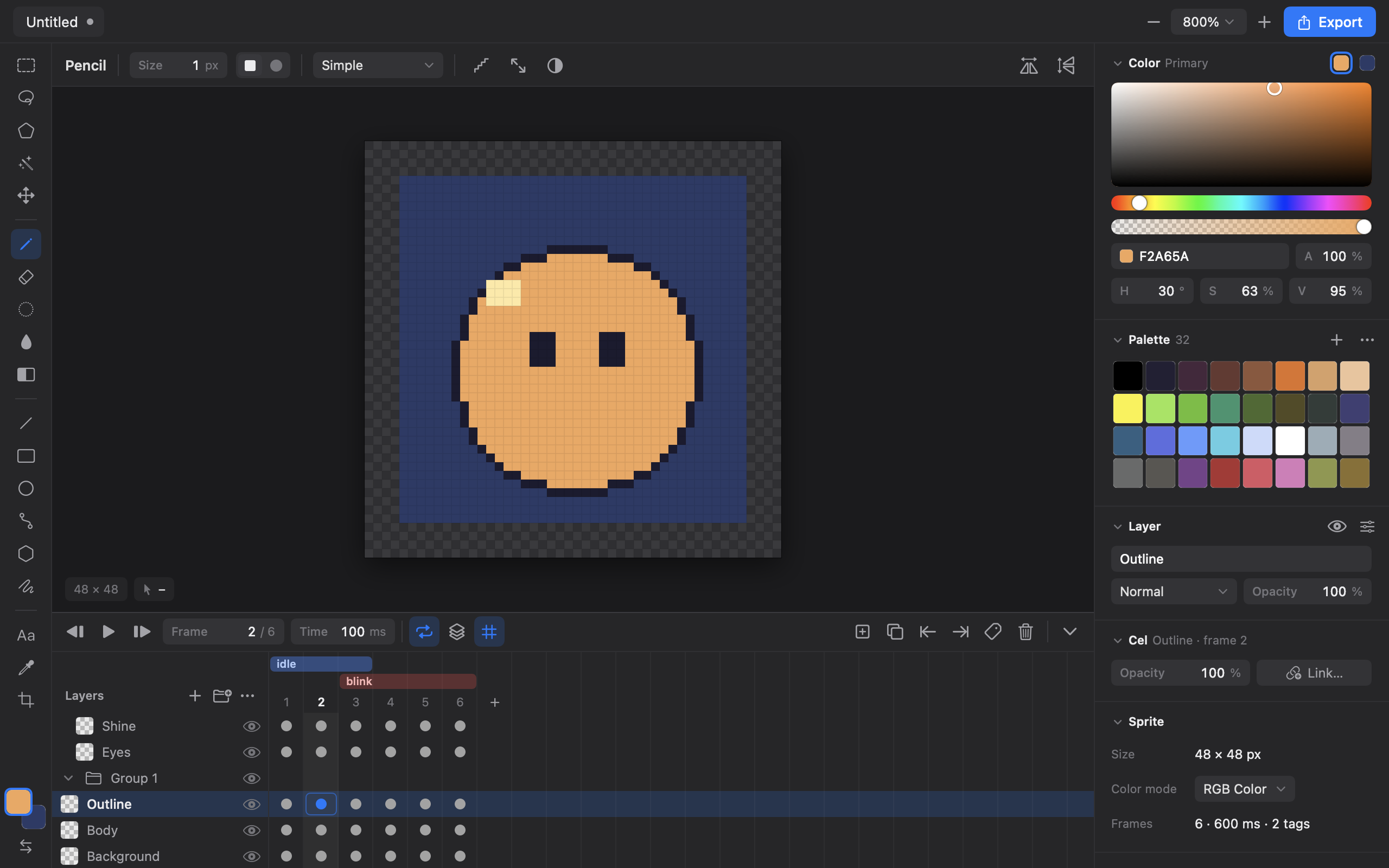Hide the Eyes layer
Screen dimensions: 1389x868
251,752
